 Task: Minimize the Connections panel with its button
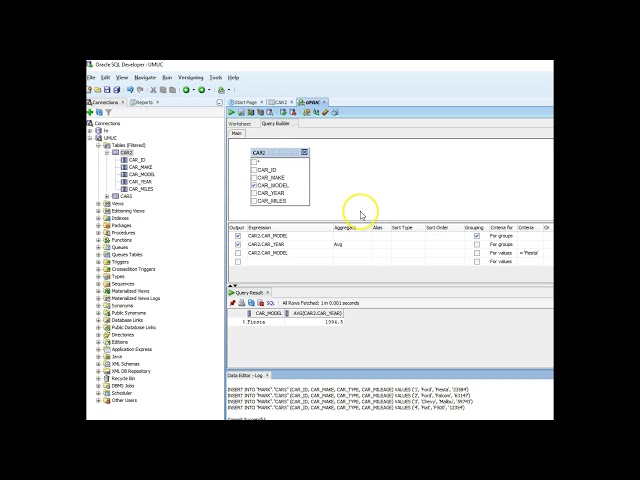(219, 102)
